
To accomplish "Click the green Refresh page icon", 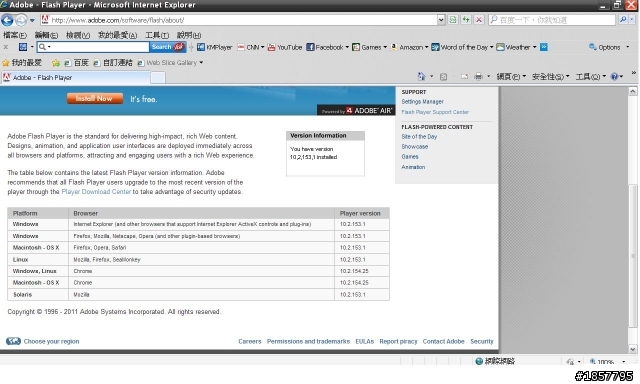I will coord(466,20).
